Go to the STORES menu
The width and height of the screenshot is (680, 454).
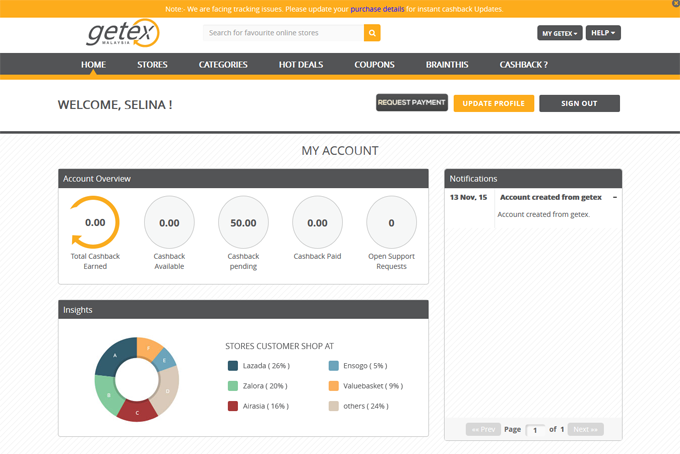pyautogui.click(x=152, y=65)
